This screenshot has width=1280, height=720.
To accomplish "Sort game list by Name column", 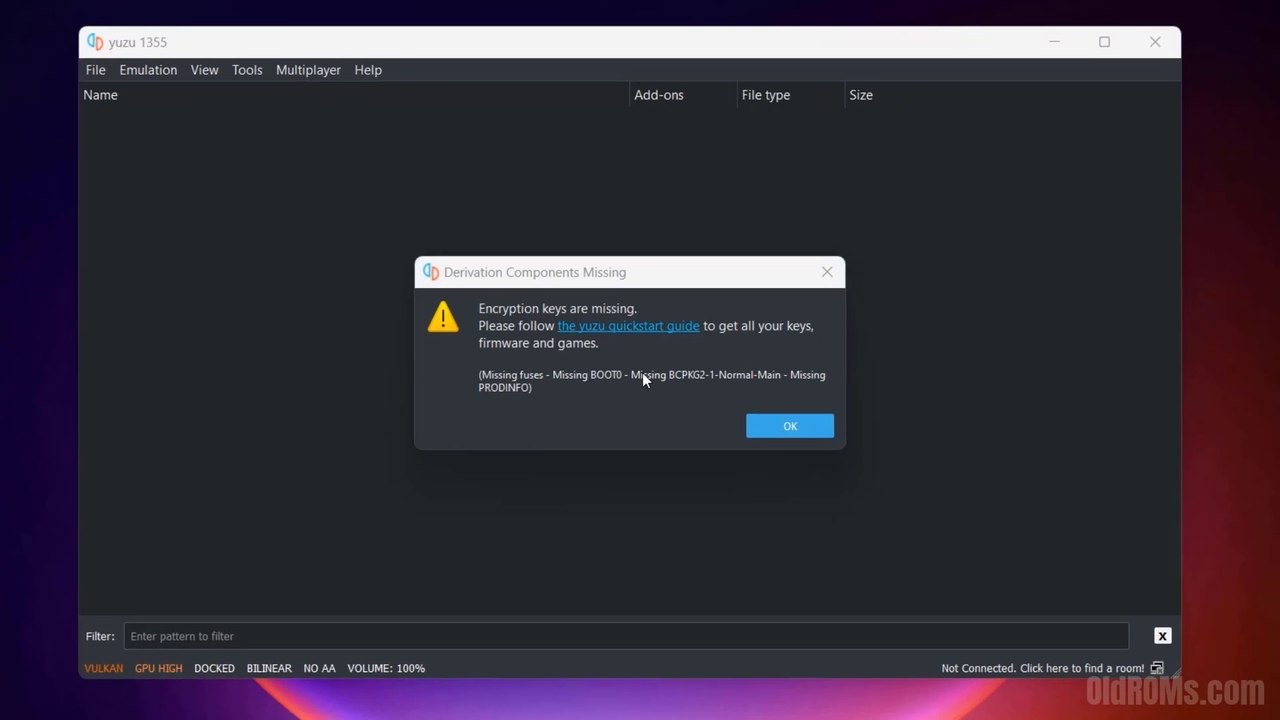I will click(354, 95).
